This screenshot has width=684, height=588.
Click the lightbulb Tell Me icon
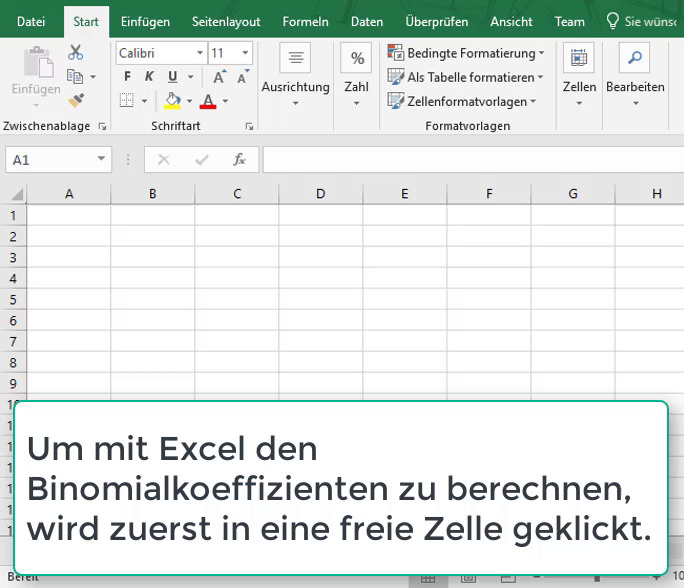point(612,21)
